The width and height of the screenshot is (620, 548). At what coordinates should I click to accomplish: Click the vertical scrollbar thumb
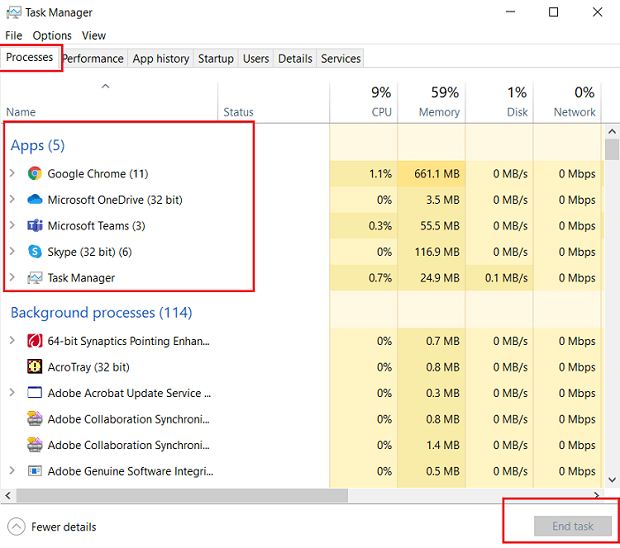(612, 149)
